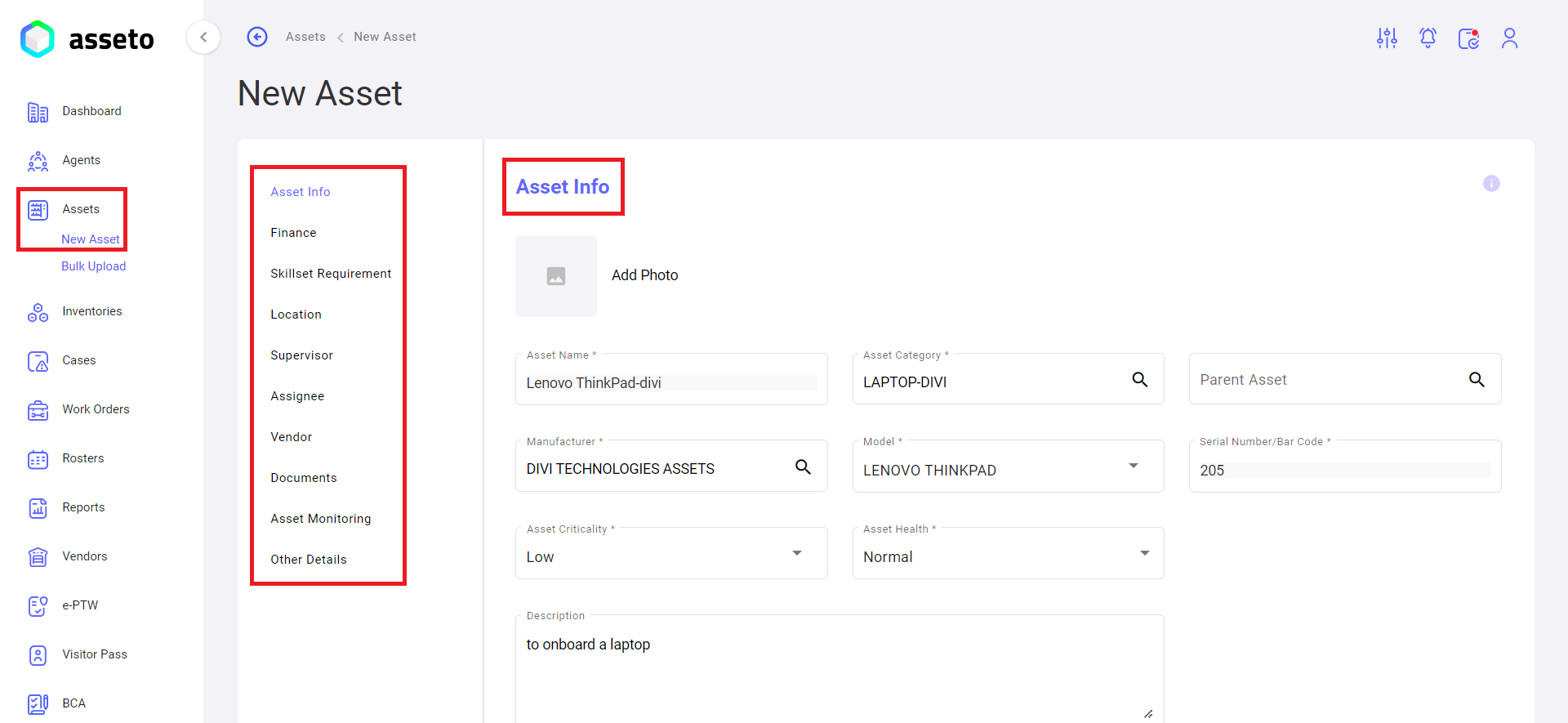Viewport: 1568px width, 723px height.
Task: Select the Asset Info section tab
Action: 301,192
